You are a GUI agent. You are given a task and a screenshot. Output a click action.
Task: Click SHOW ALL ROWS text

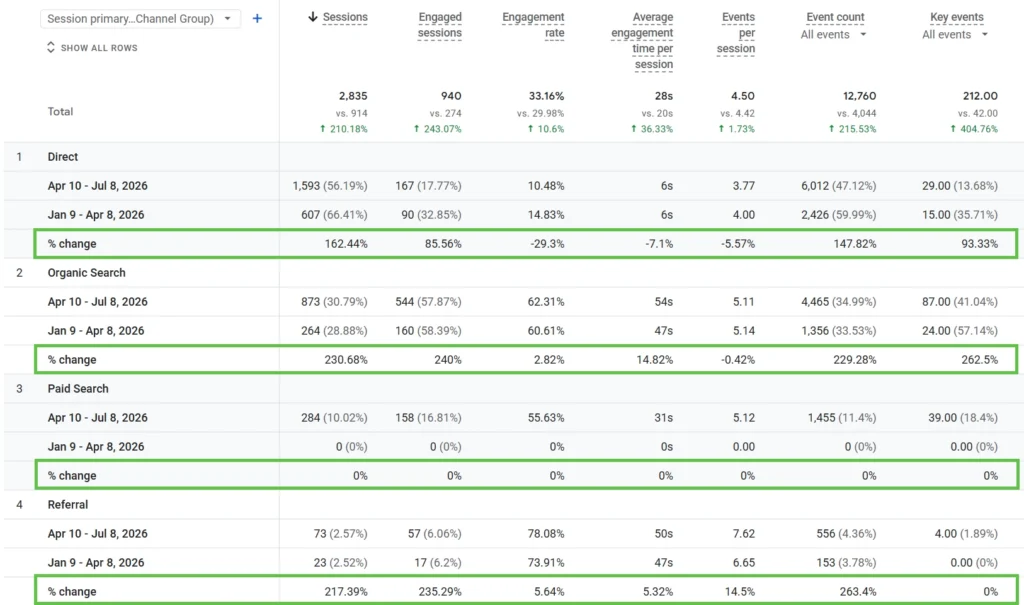(x=99, y=48)
